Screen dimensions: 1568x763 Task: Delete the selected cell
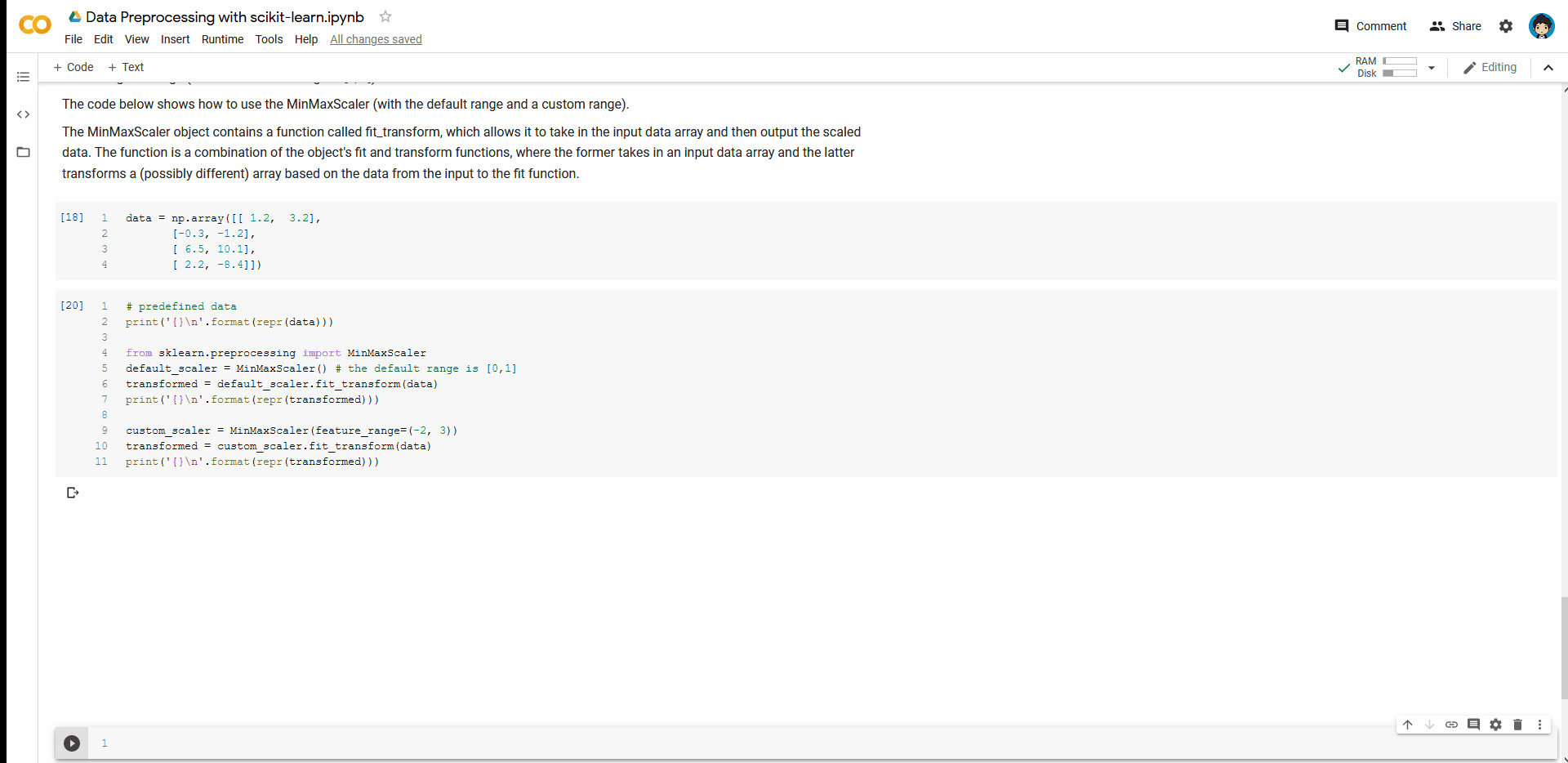pos(1517,725)
